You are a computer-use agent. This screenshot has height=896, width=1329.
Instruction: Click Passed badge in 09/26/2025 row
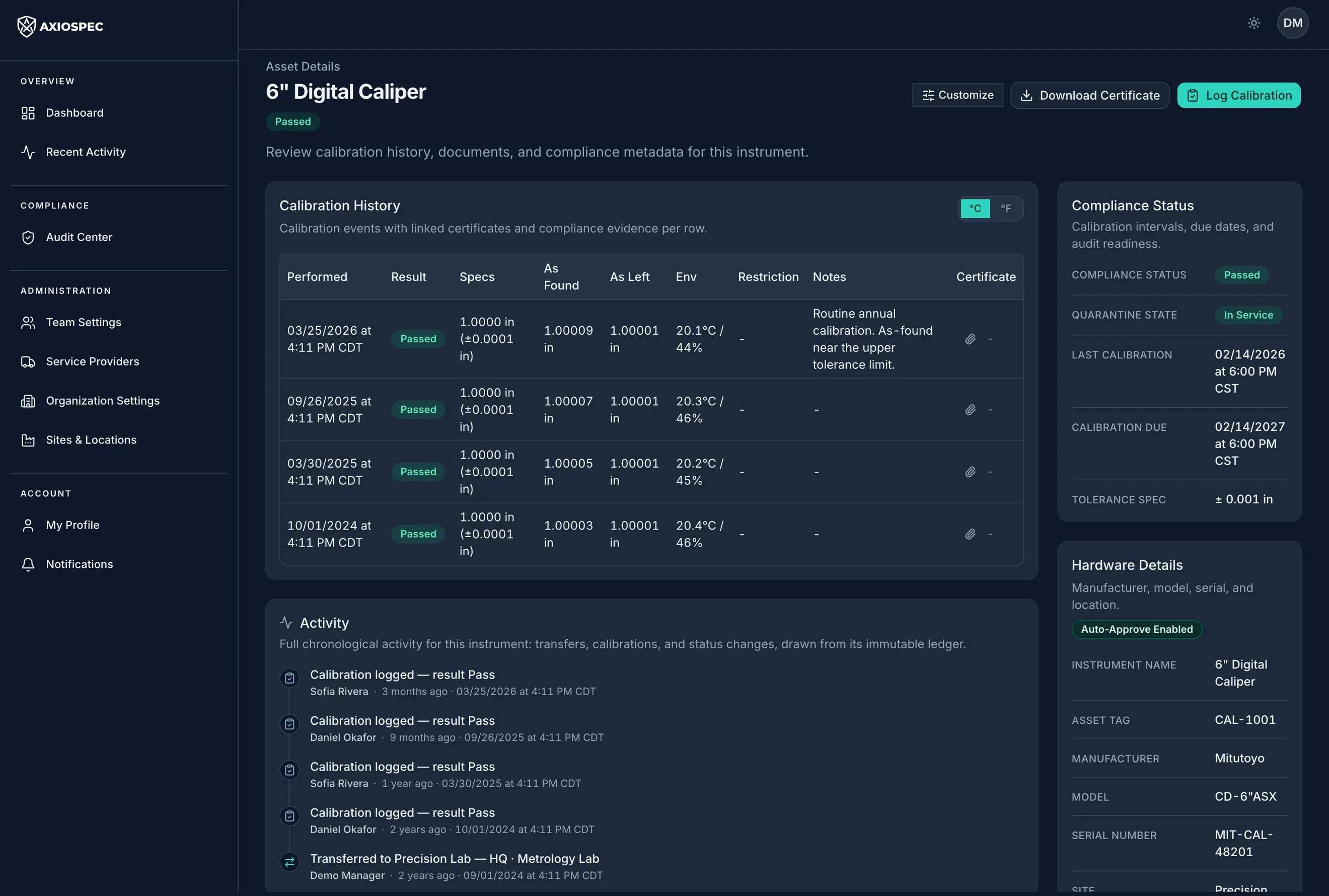(x=418, y=410)
